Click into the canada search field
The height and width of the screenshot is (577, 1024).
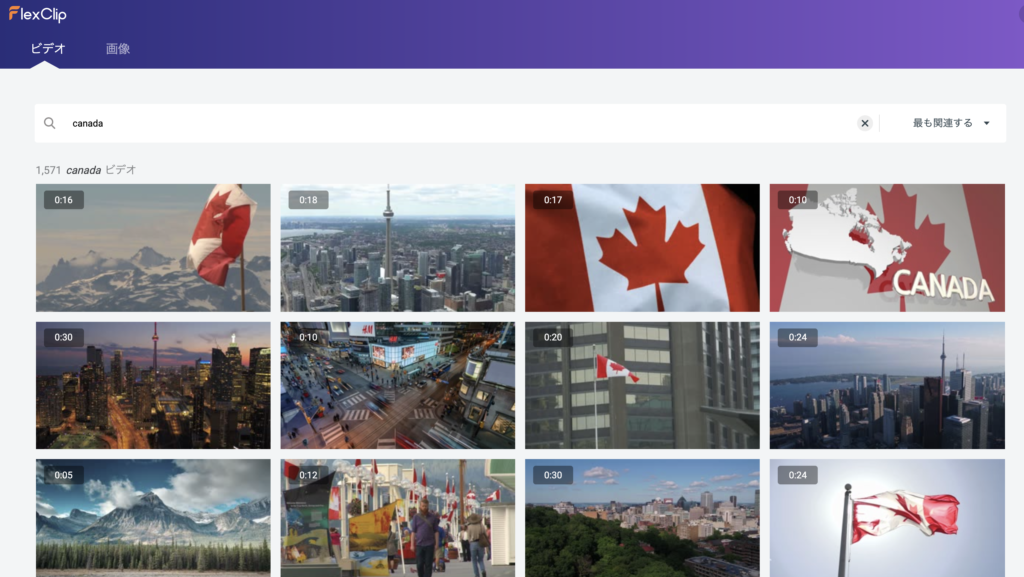457,123
